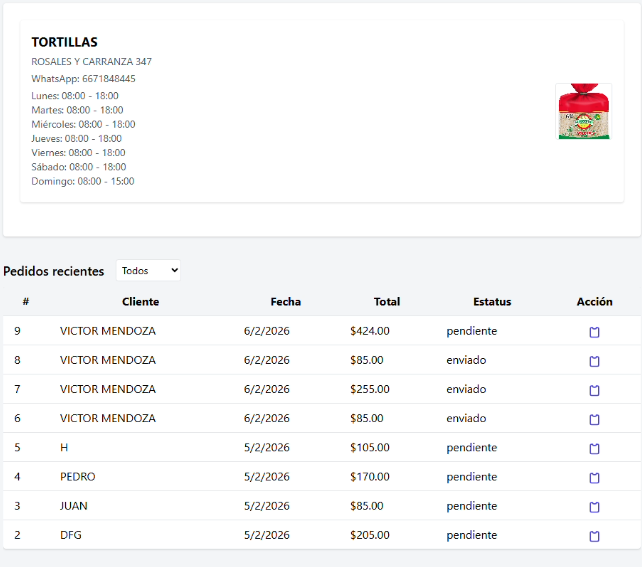Click the enviado status of order 8
The height and width of the screenshot is (567, 642).
pyautogui.click(x=466, y=360)
